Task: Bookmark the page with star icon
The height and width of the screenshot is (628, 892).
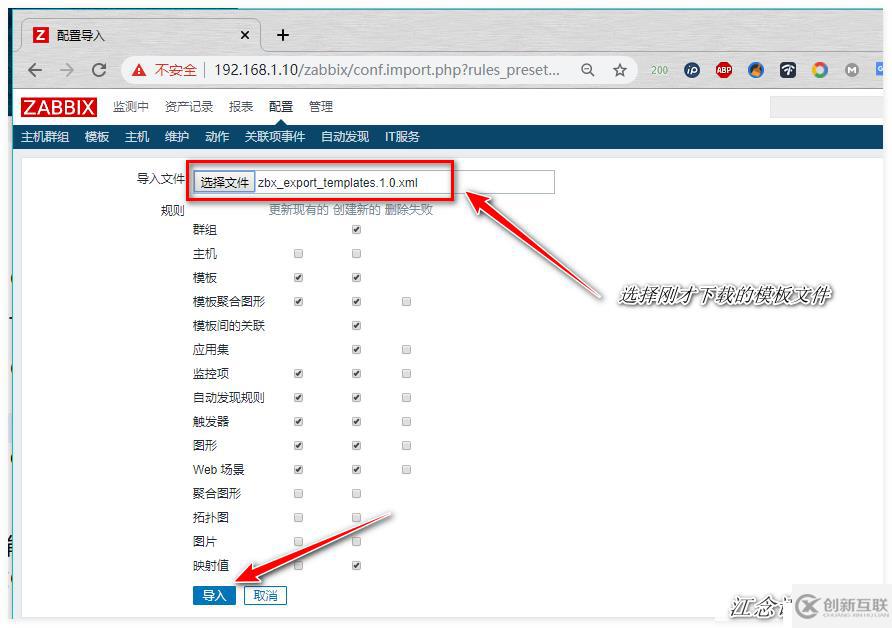Action: (620, 70)
